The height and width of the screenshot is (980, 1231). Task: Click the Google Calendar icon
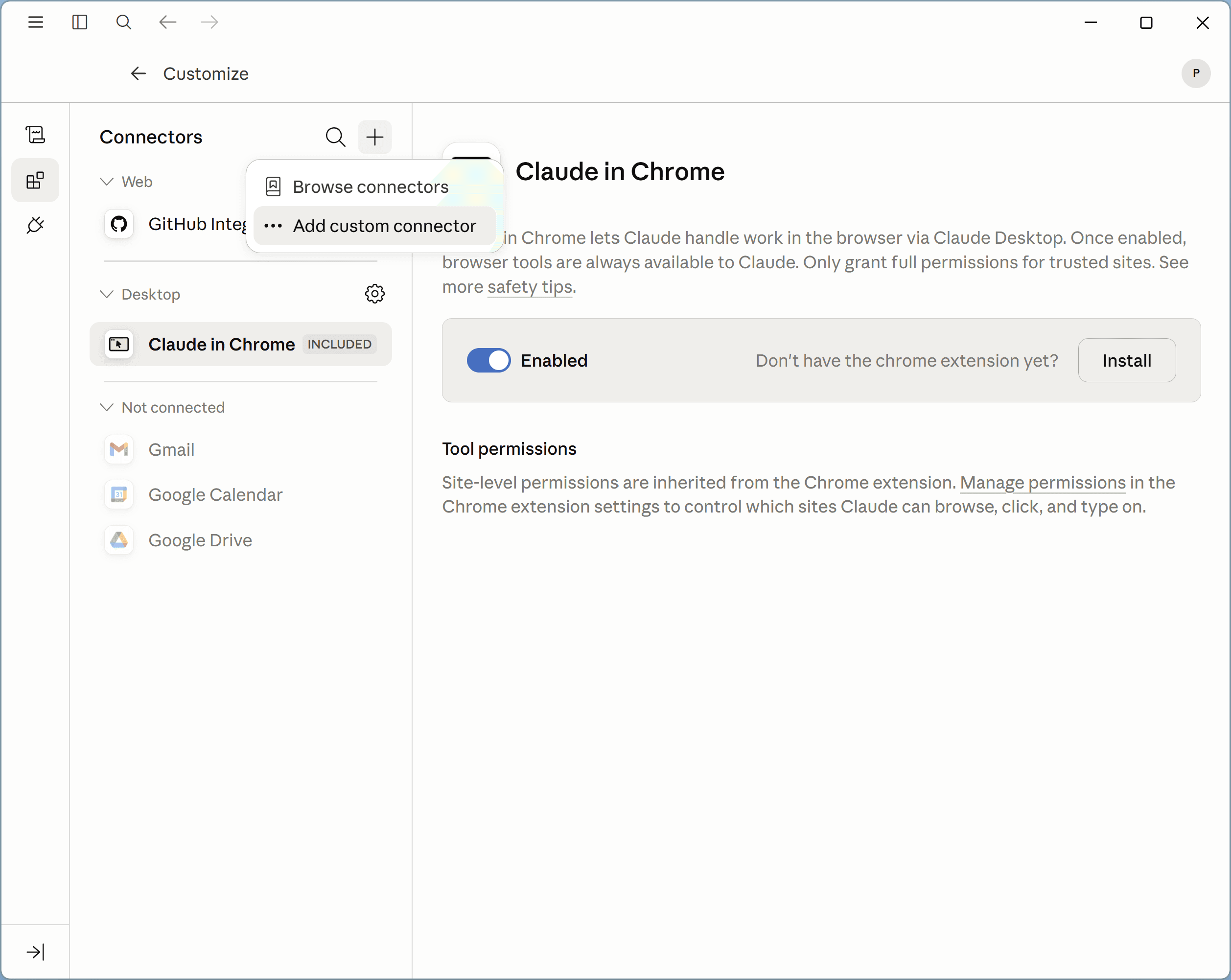tap(119, 494)
